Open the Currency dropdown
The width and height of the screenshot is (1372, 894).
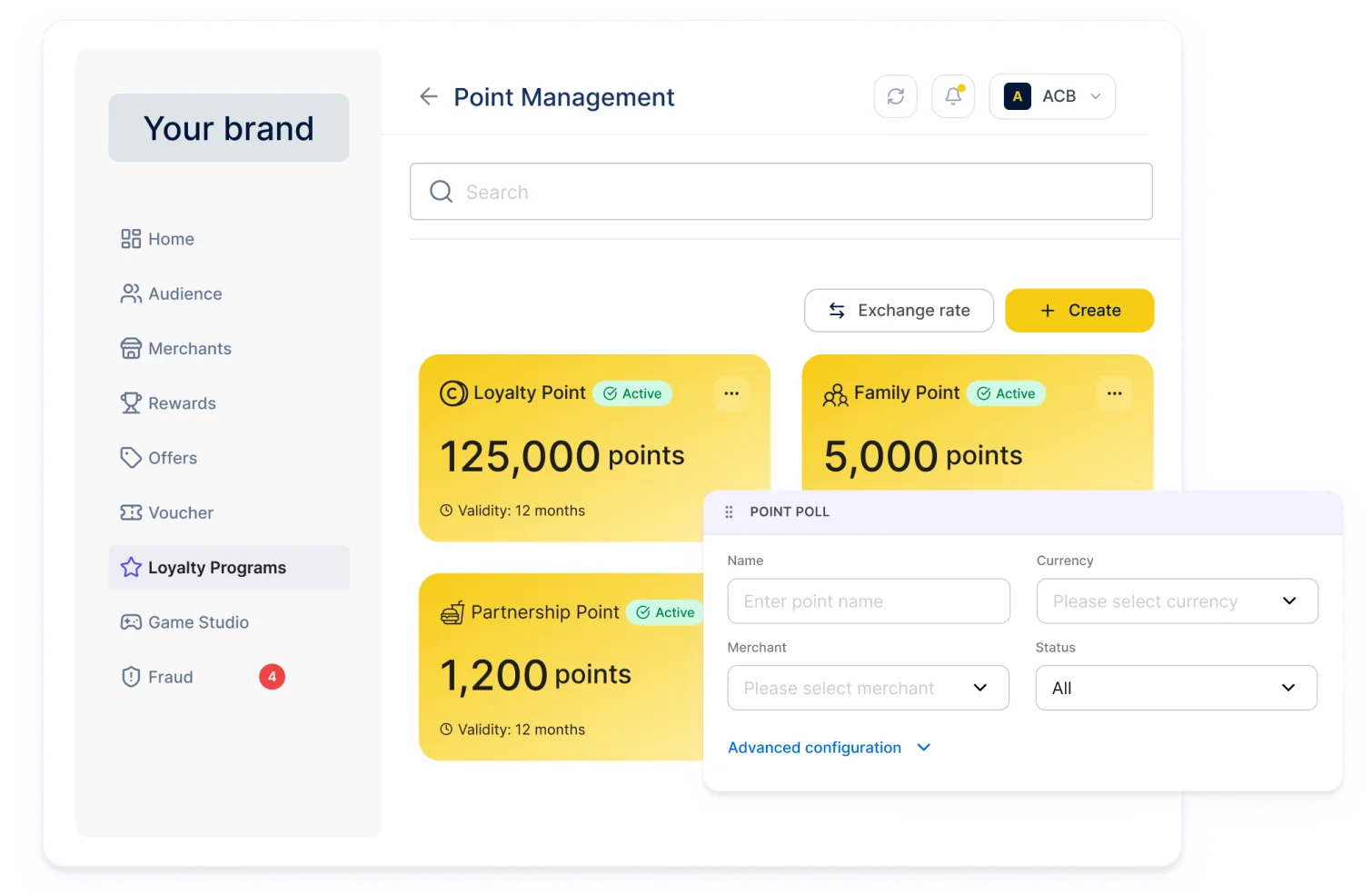(1177, 601)
